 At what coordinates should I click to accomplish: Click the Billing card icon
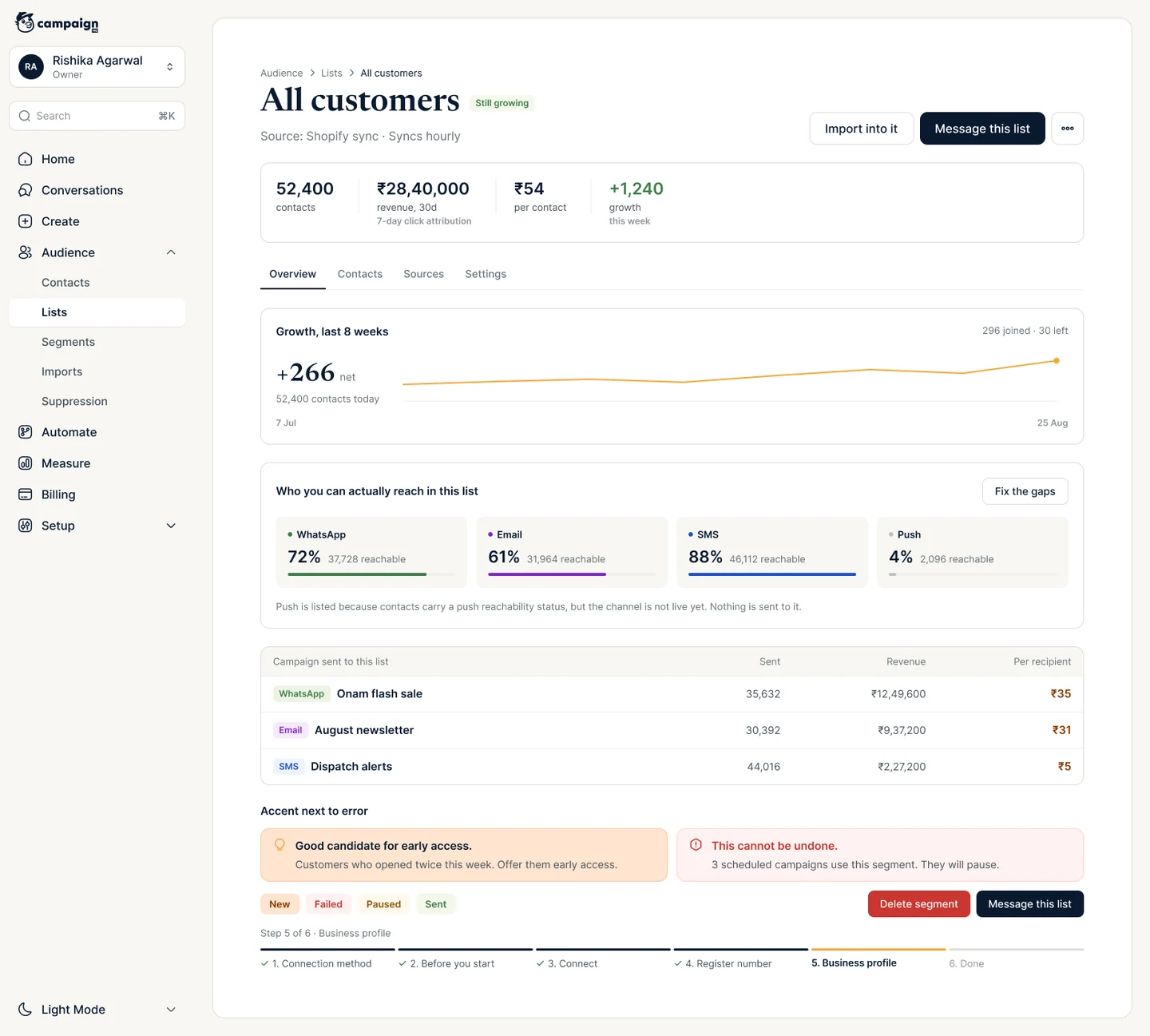(26, 494)
